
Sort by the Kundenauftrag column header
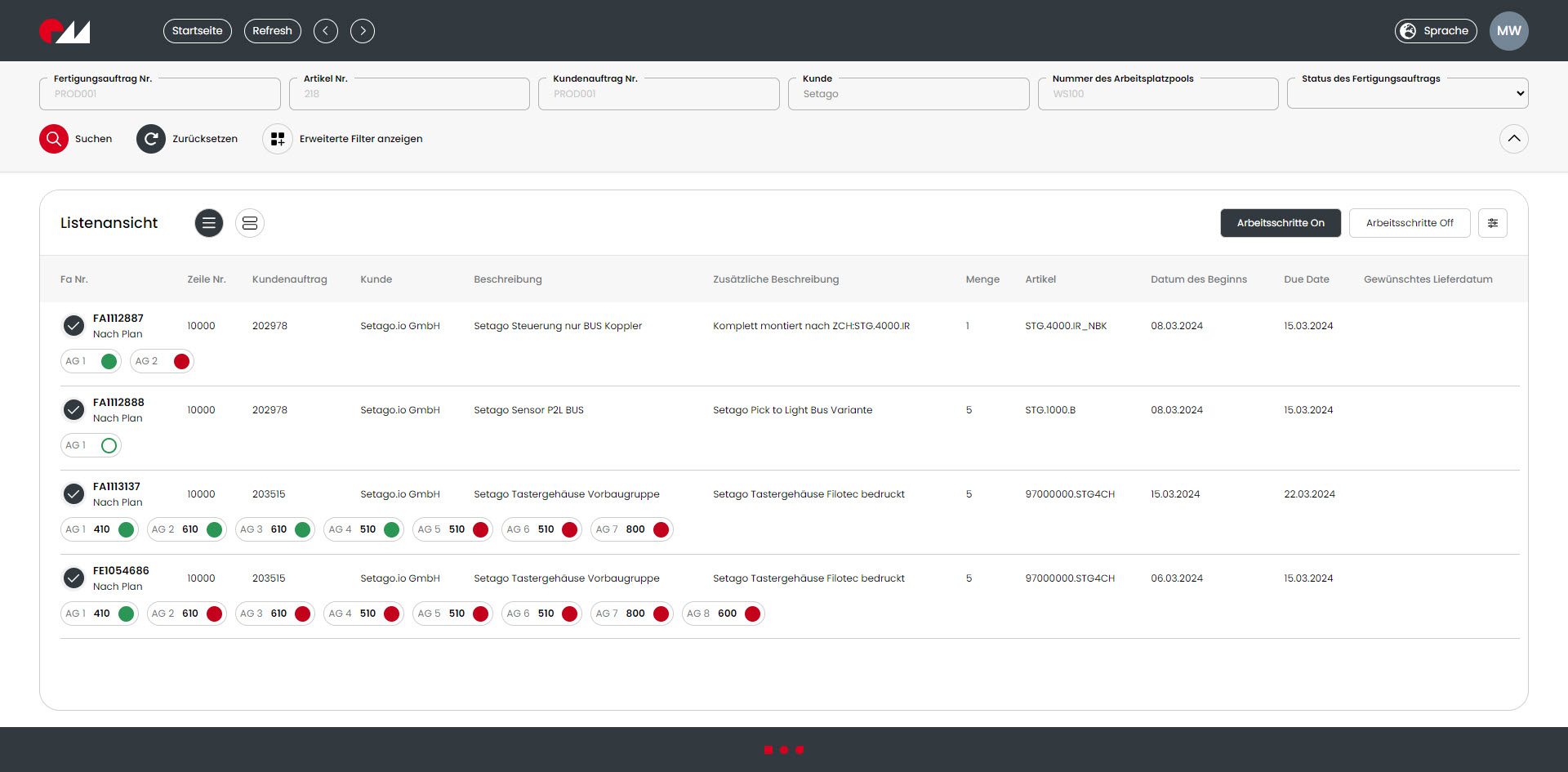[290, 279]
